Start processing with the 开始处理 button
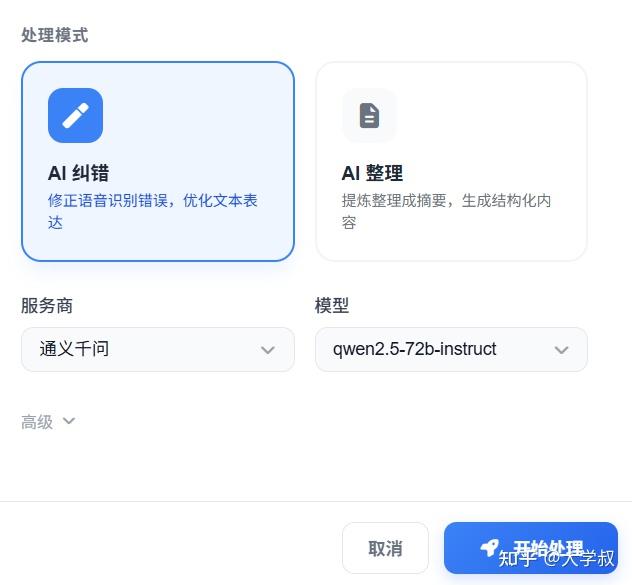 coord(531,548)
